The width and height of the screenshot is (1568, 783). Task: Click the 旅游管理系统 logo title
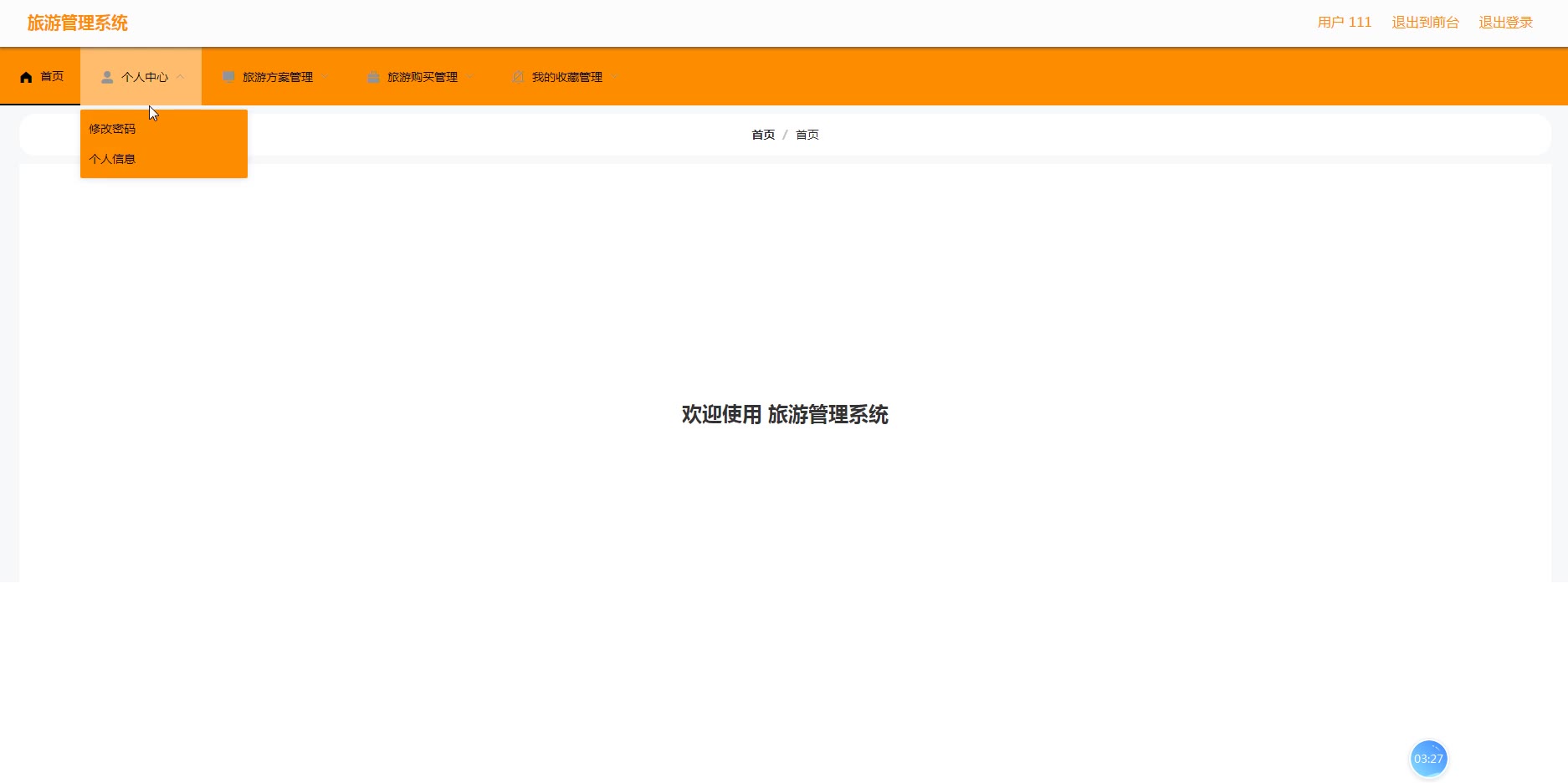point(78,23)
